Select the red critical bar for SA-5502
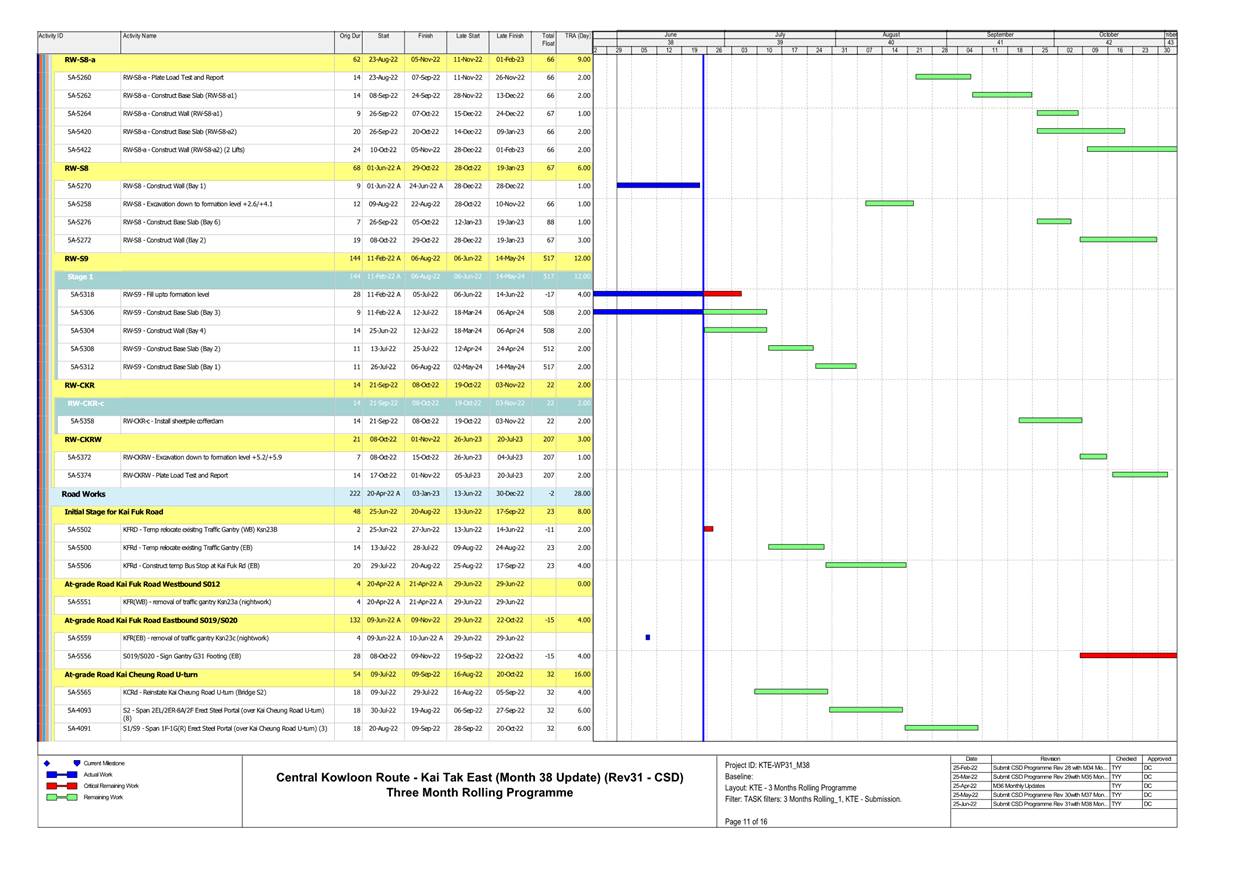This screenshot has width=1248, height=881. (x=708, y=529)
